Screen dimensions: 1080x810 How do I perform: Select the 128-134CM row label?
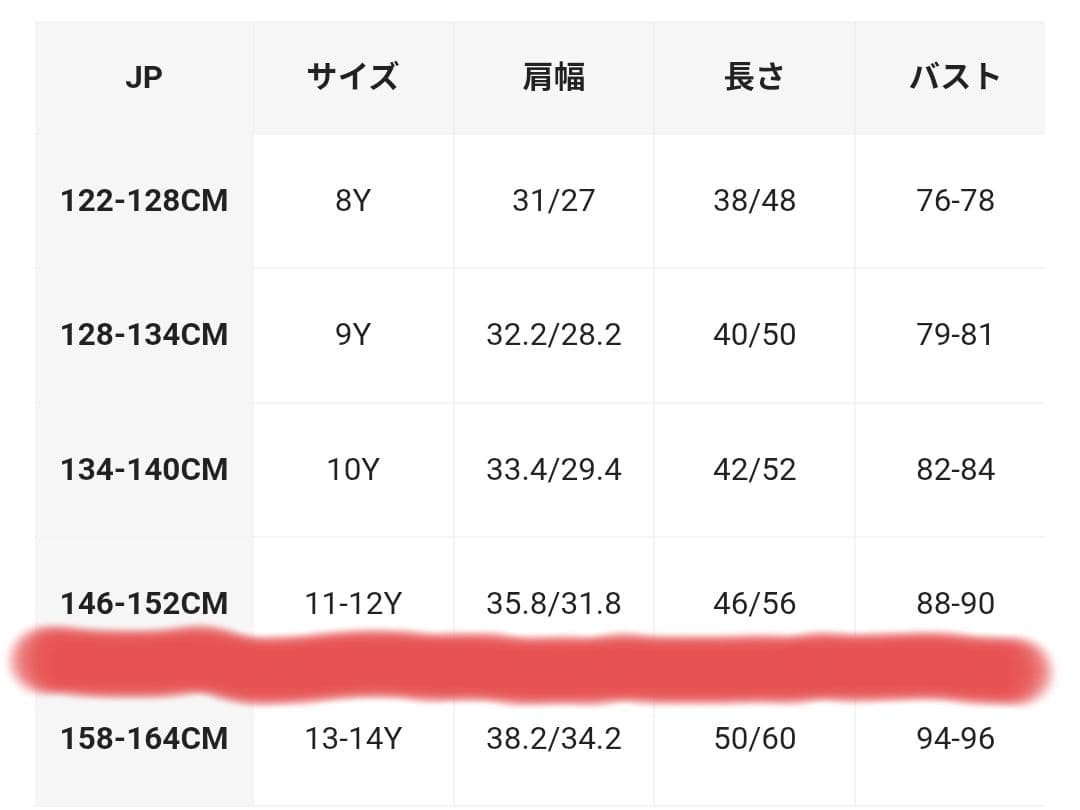[144, 334]
